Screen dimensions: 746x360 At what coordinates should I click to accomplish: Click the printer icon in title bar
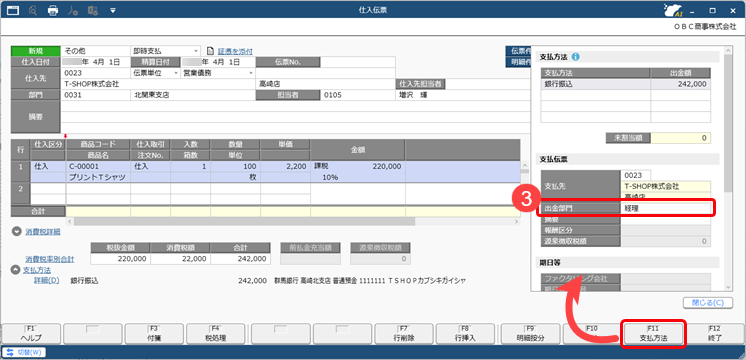click(53, 10)
